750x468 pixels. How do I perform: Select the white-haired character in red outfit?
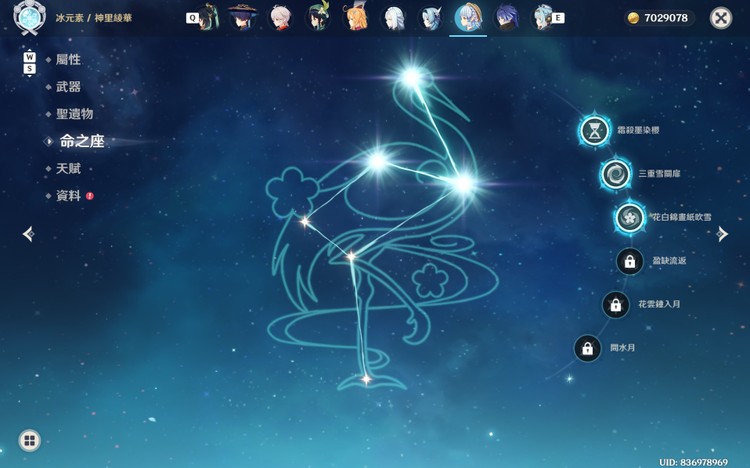(280, 17)
